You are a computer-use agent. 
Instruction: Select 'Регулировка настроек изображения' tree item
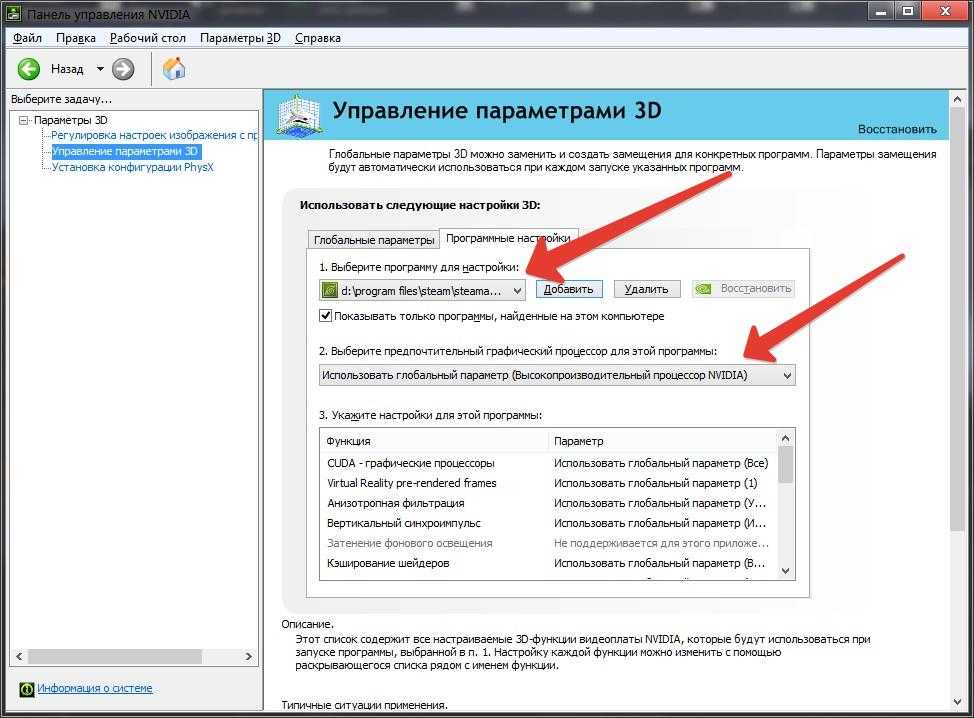154,135
